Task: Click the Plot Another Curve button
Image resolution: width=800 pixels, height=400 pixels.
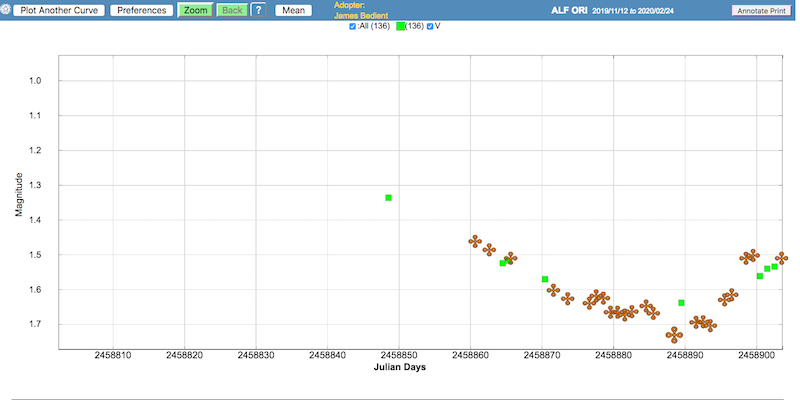Action: (x=57, y=10)
